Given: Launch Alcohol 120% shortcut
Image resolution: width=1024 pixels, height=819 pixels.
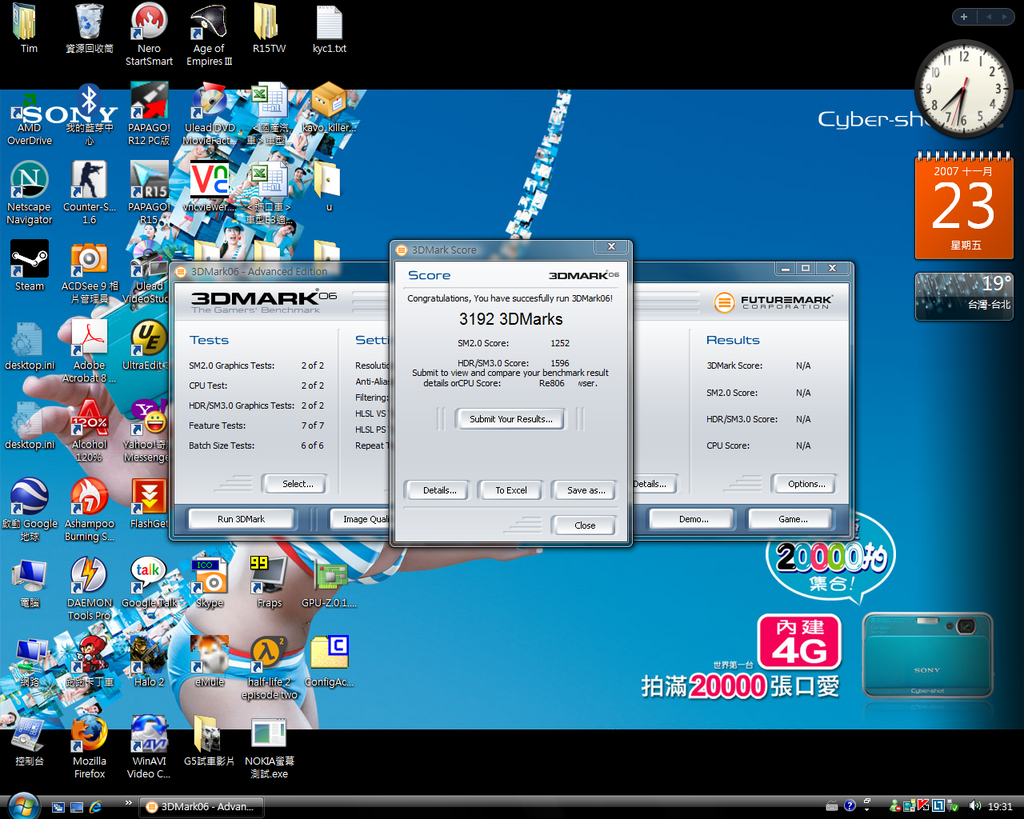Looking at the screenshot, I should pyautogui.click(x=89, y=431).
